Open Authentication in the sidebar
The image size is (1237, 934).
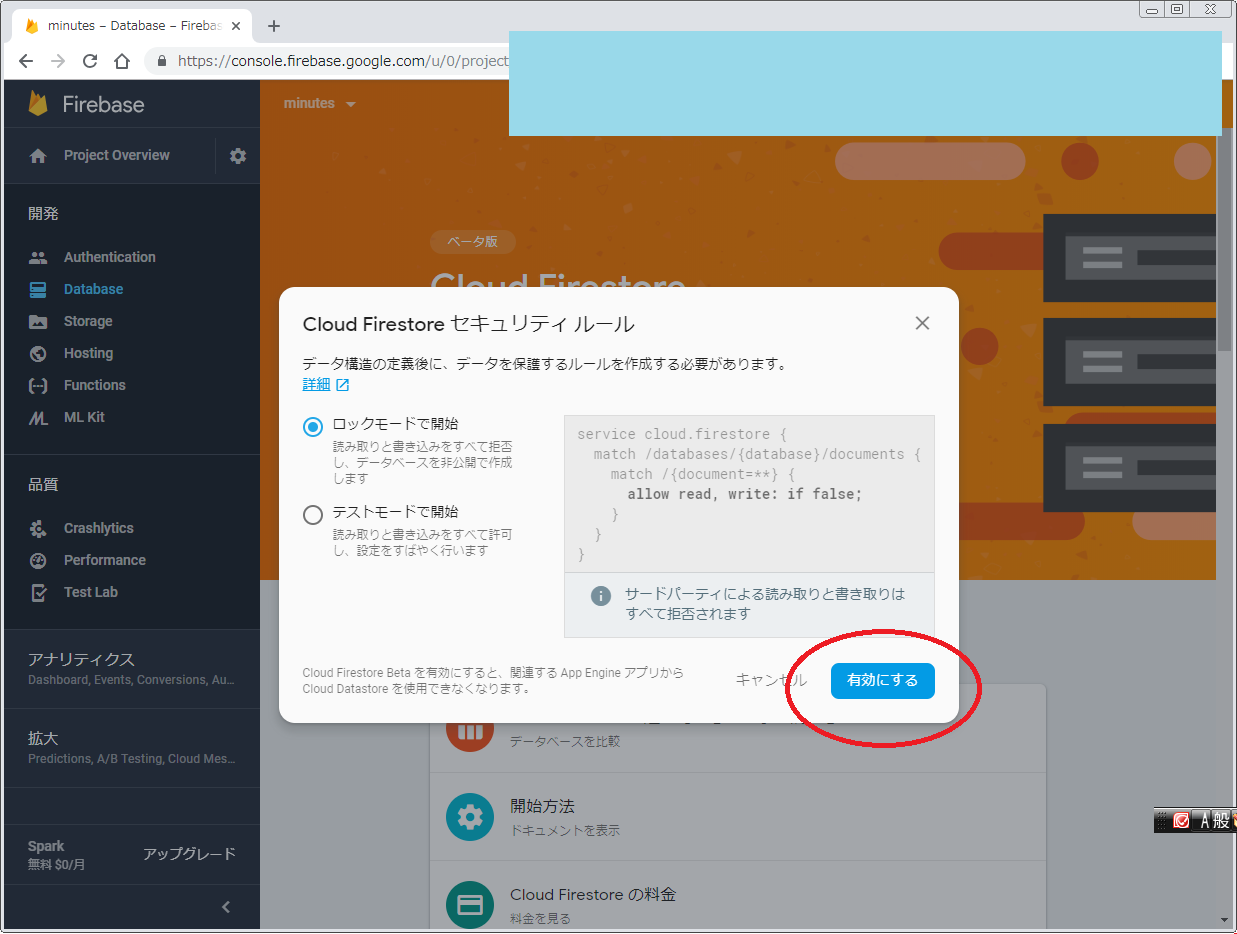tap(110, 257)
